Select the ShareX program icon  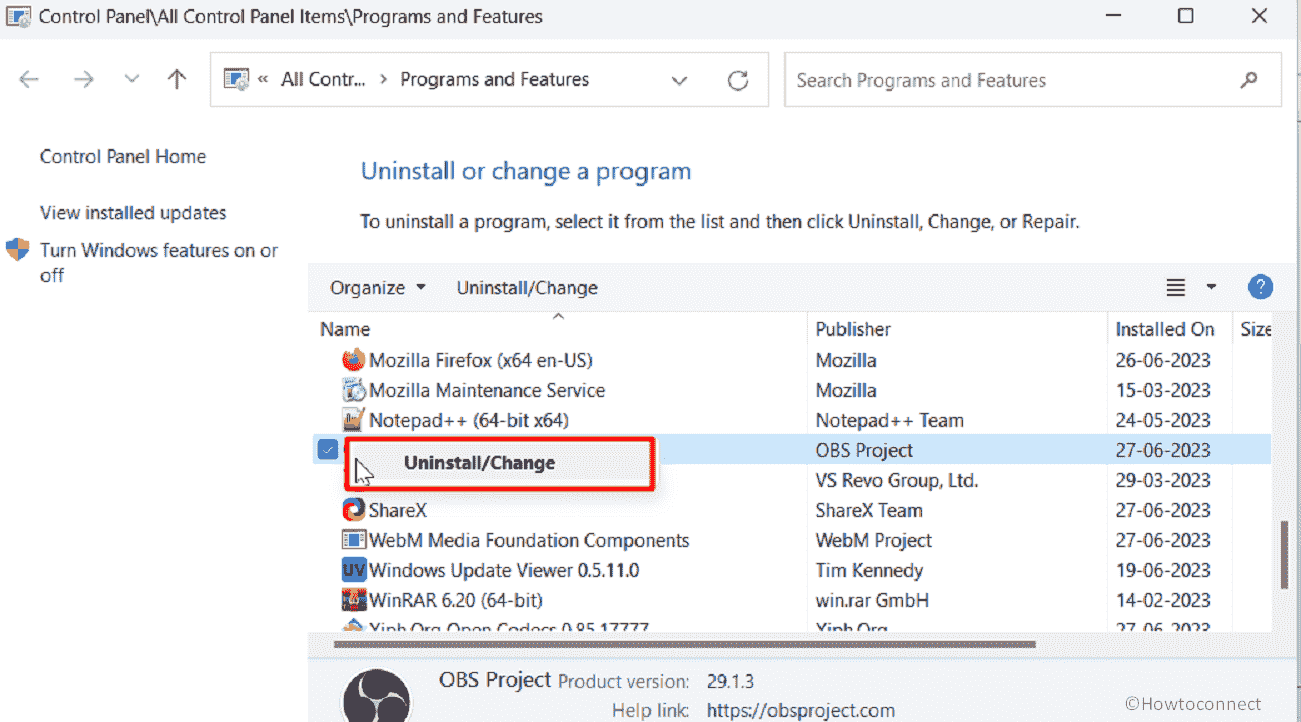(x=354, y=510)
